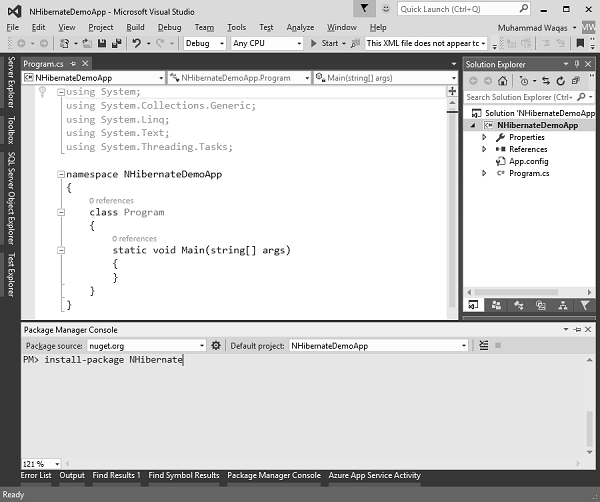Switch to the Error List tab
Image resolution: width=600 pixels, height=502 pixels.
36,475
